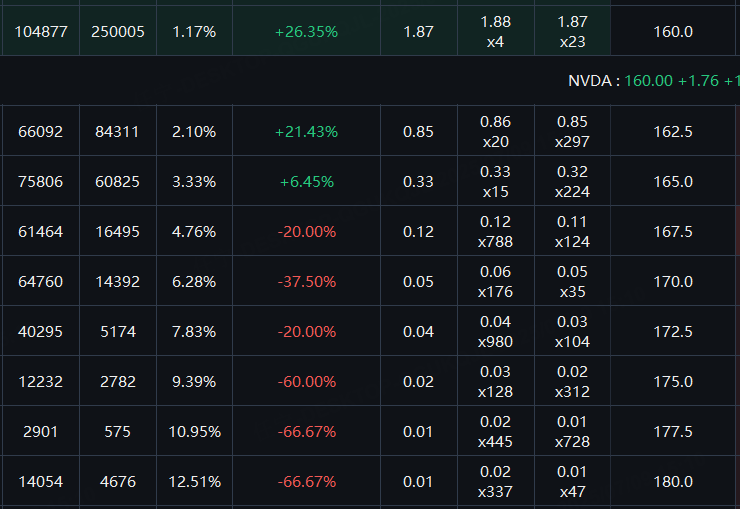Screen dimensions: 740x509
Task: Click the +21.43% change cell
Action: pyautogui.click(x=306, y=131)
